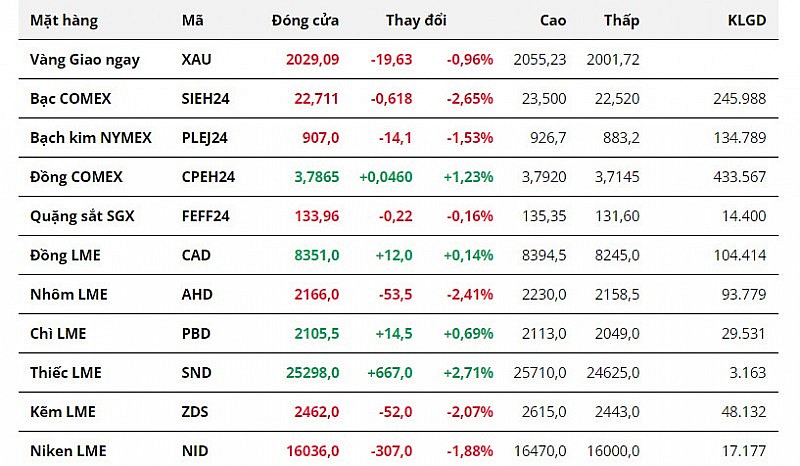Image resolution: width=800 pixels, height=466 pixels.
Task: Click the XAU symbol code
Action: coord(197,59)
